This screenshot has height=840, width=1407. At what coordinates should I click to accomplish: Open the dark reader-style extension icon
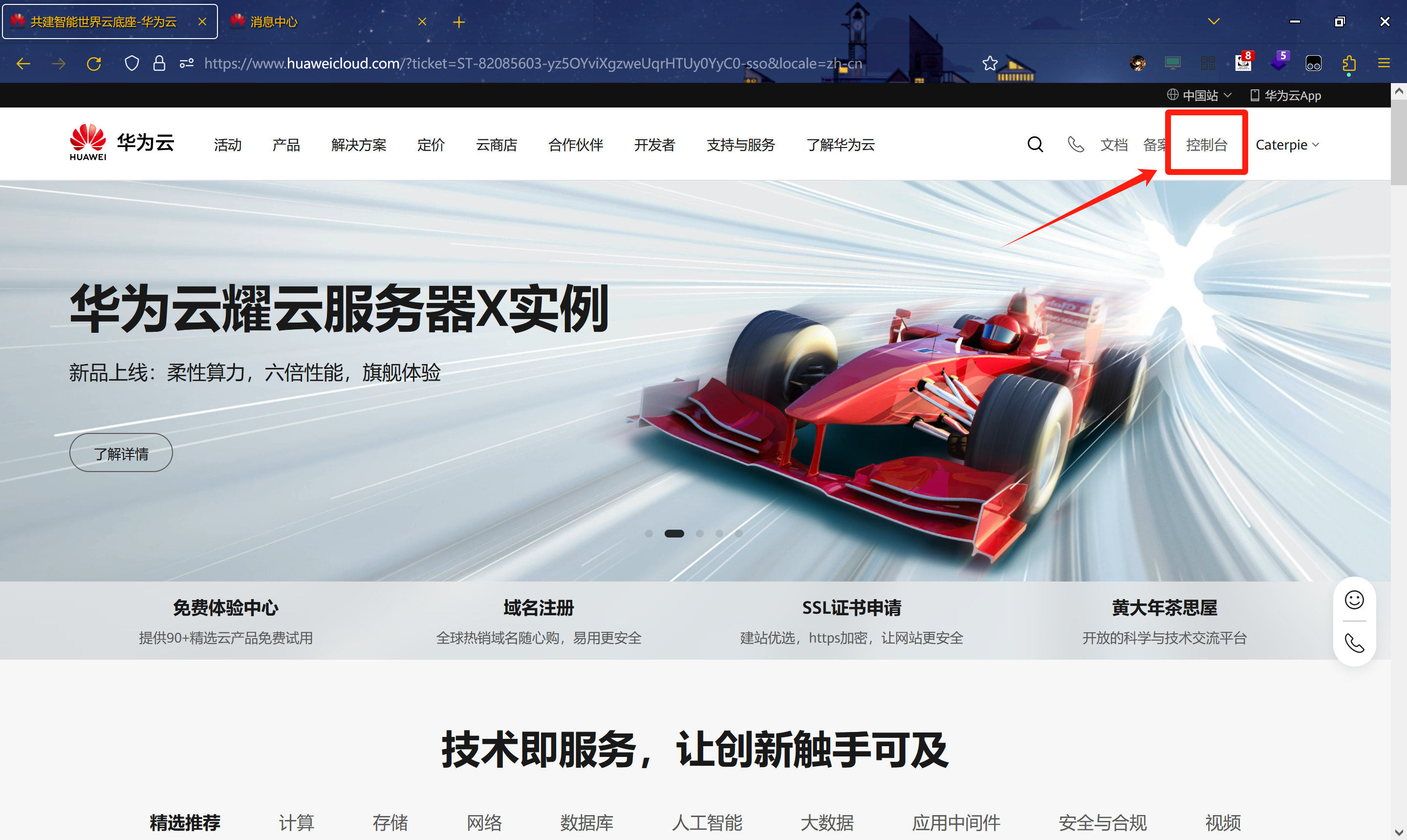(x=1313, y=64)
